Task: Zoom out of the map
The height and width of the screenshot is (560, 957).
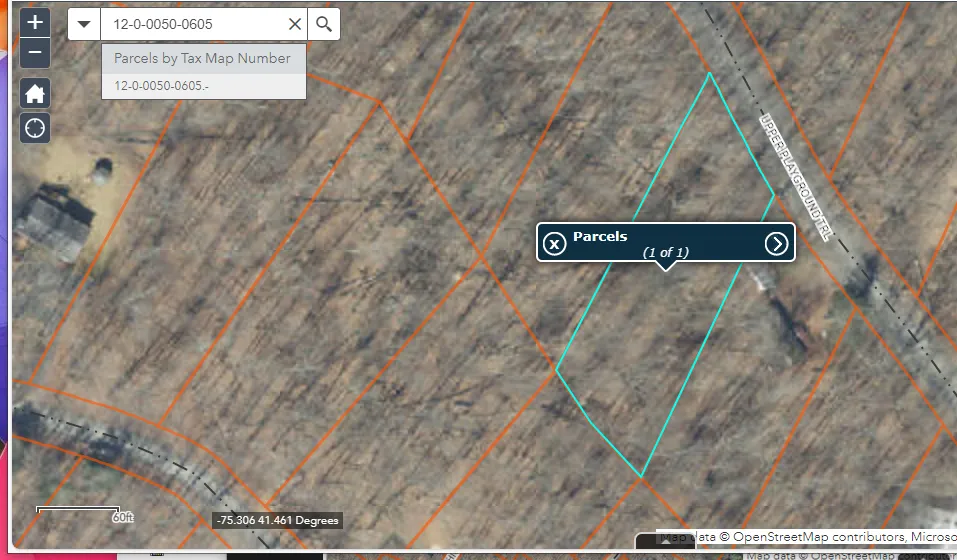Action: 35,53
